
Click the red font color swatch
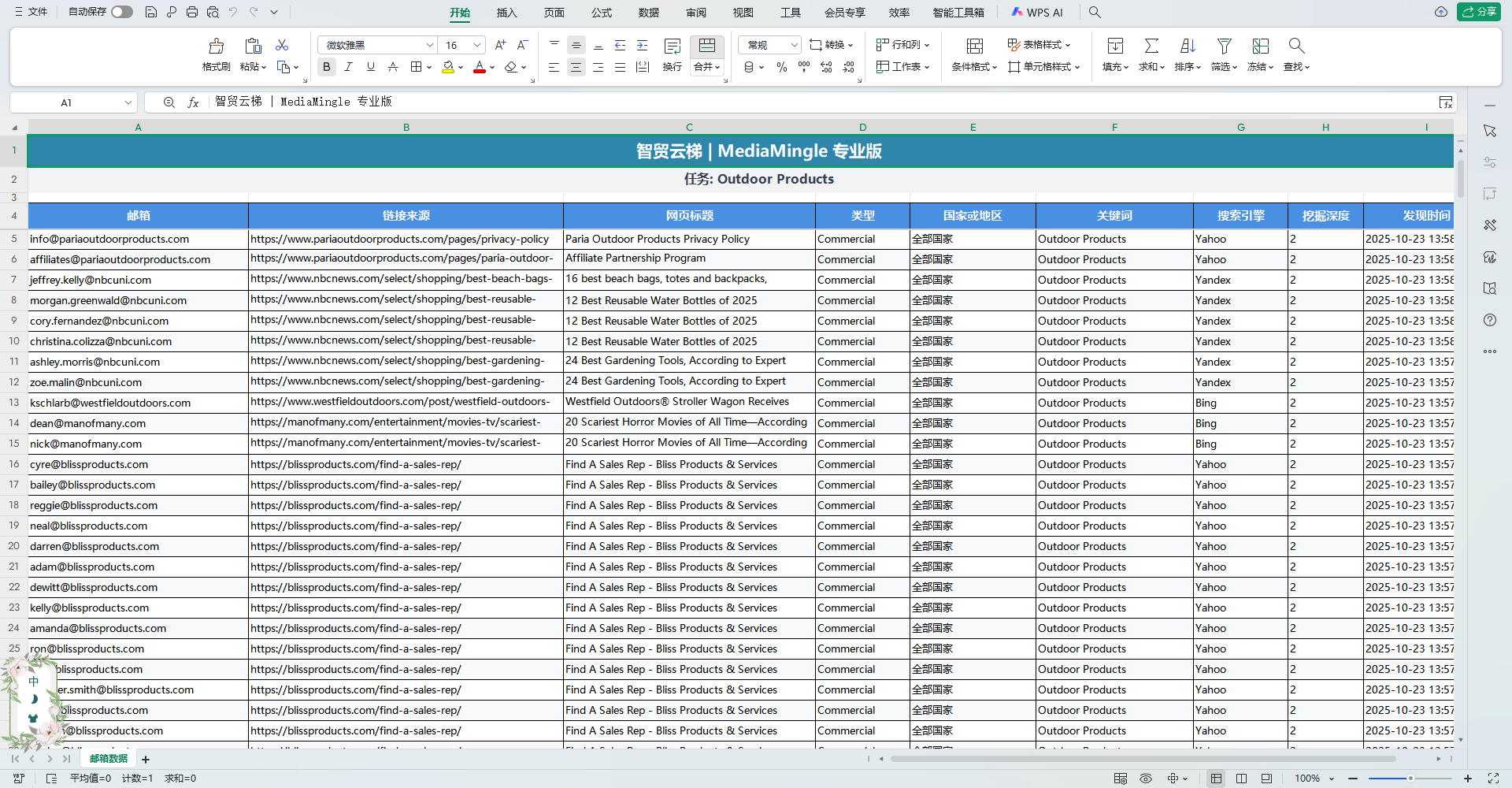pyautogui.click(x=480, y=67)
